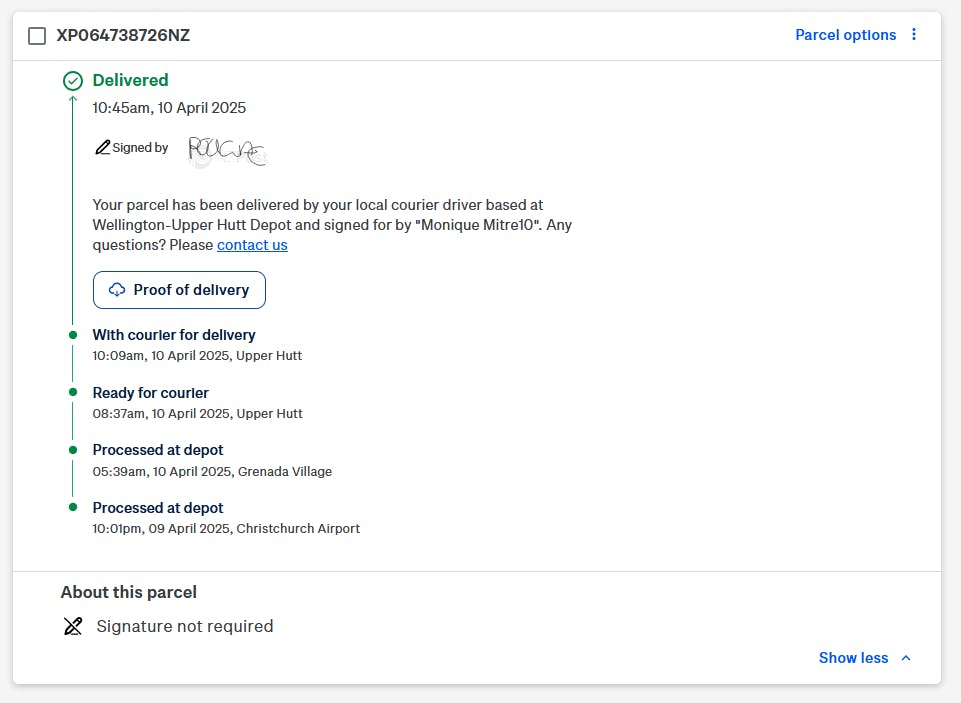Select the With courier for delivery marker dot
Viewport: 961px width, 703px height.
(73, 335)
